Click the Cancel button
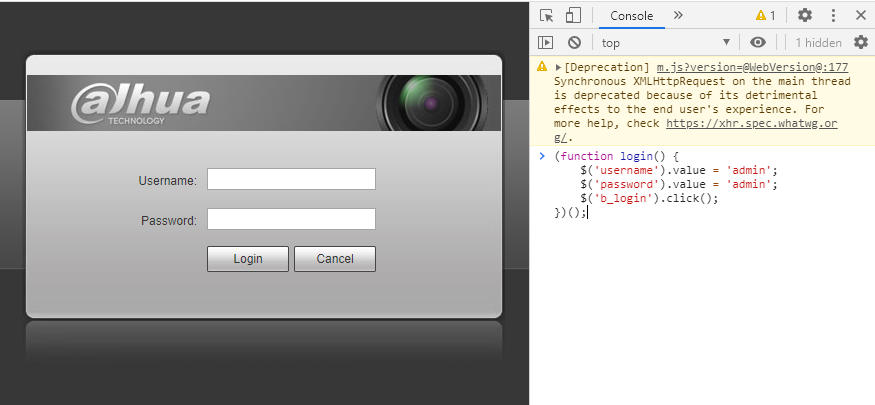The height and width of the screenshot is (405, 875). 335,259
